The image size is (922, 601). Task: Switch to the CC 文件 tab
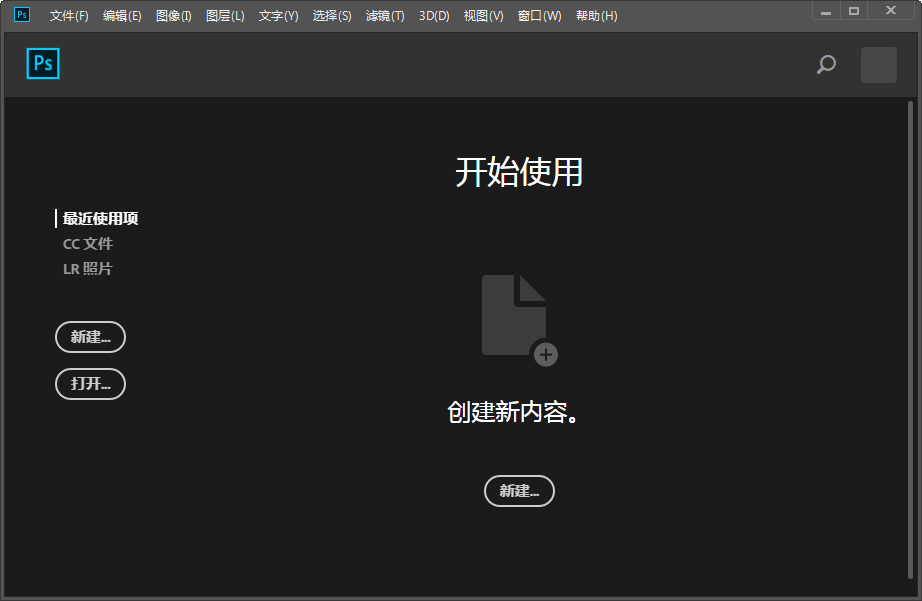(88, 243)
